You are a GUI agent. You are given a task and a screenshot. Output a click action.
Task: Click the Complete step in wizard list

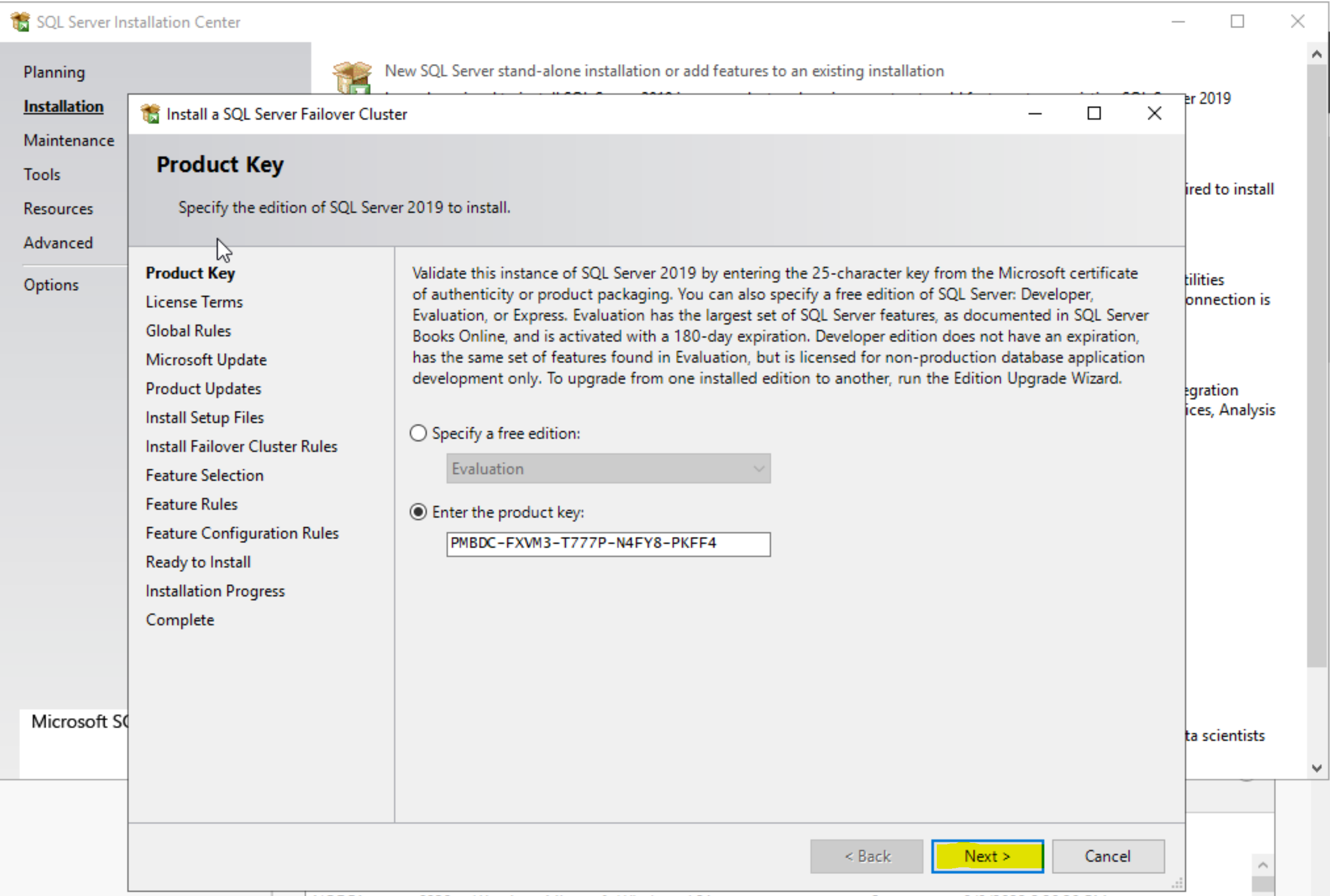[x=180, y=620]
